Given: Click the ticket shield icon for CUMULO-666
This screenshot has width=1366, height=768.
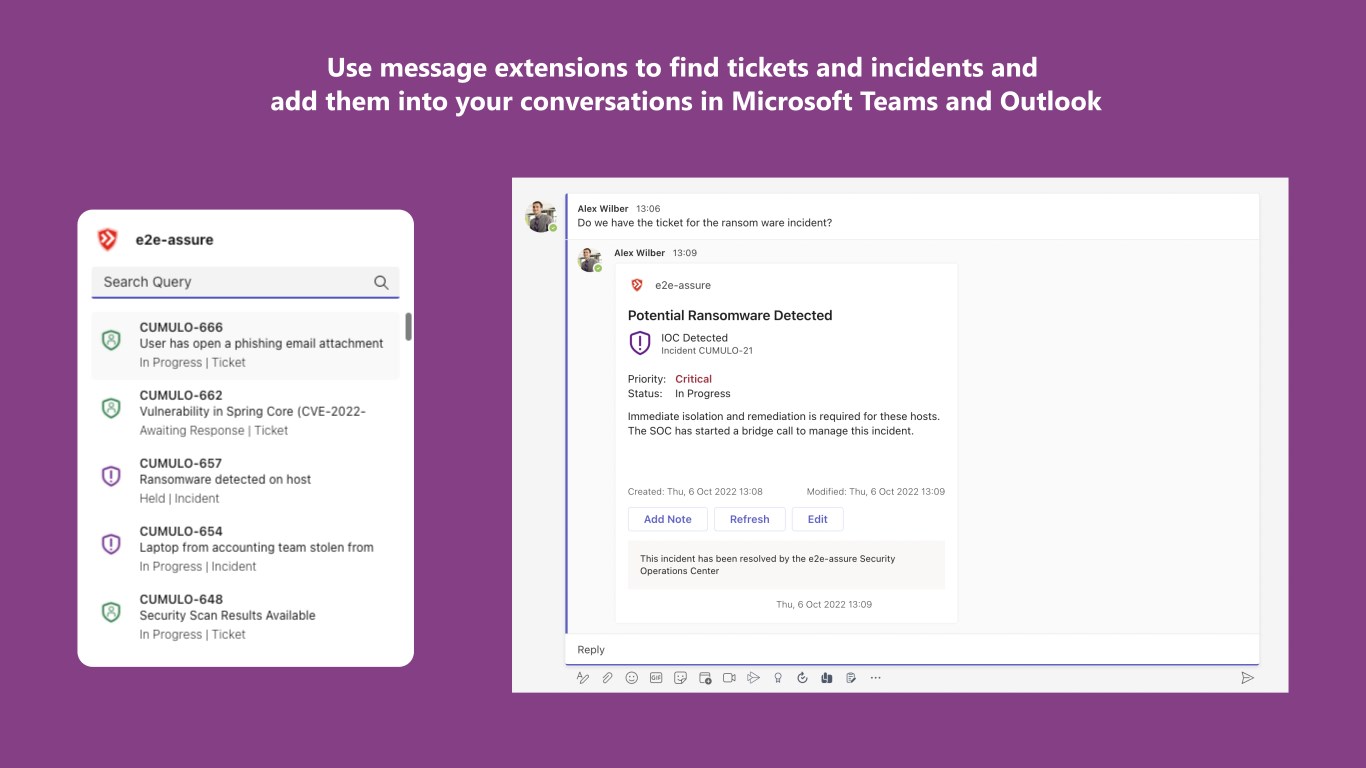Looking at the screenshot, I should pos(111,340).
